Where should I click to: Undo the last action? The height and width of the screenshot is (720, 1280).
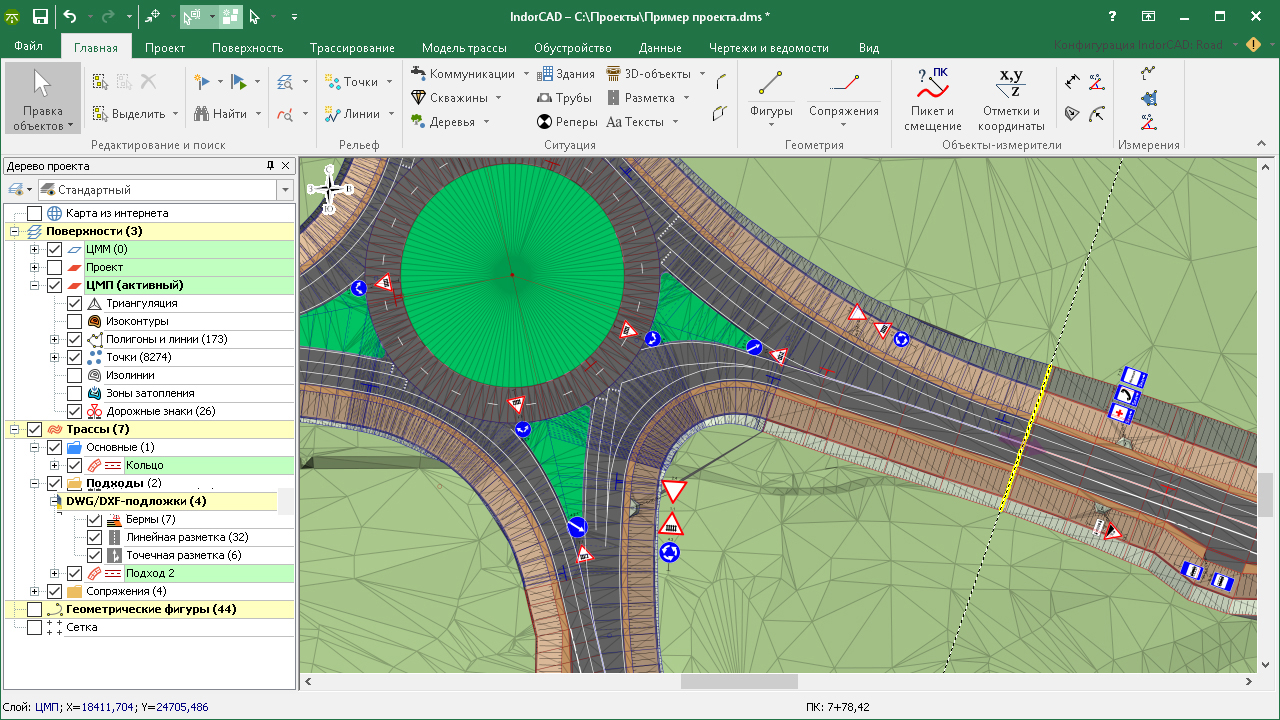(69, 17)
